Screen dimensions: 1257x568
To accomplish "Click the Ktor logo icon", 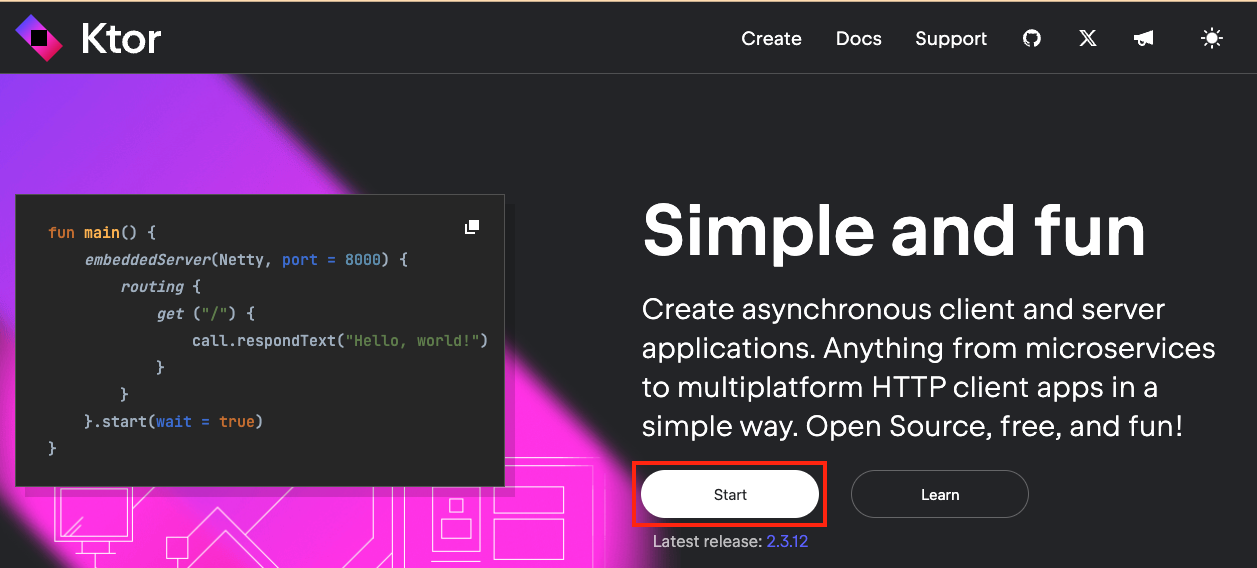I will pyautogui.click(x=39, y=38).
